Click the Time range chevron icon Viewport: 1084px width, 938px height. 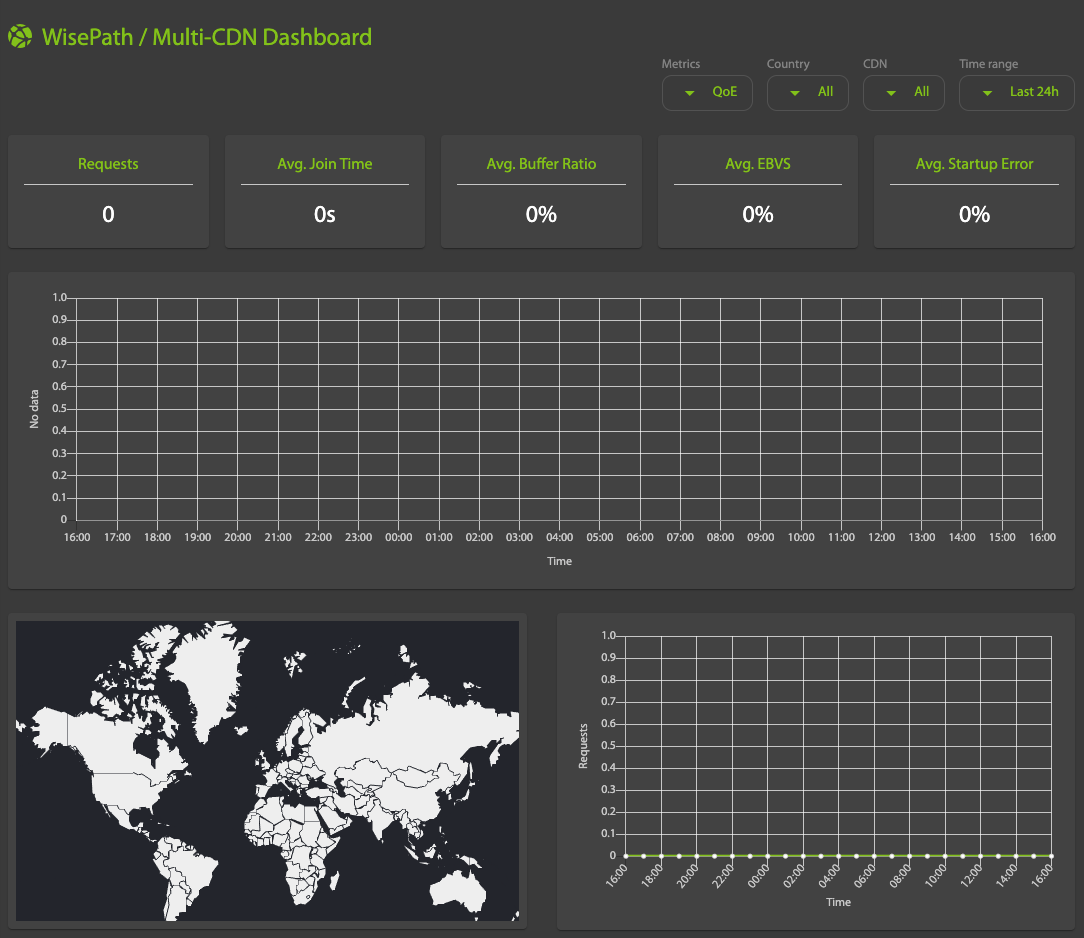(986, 92)
